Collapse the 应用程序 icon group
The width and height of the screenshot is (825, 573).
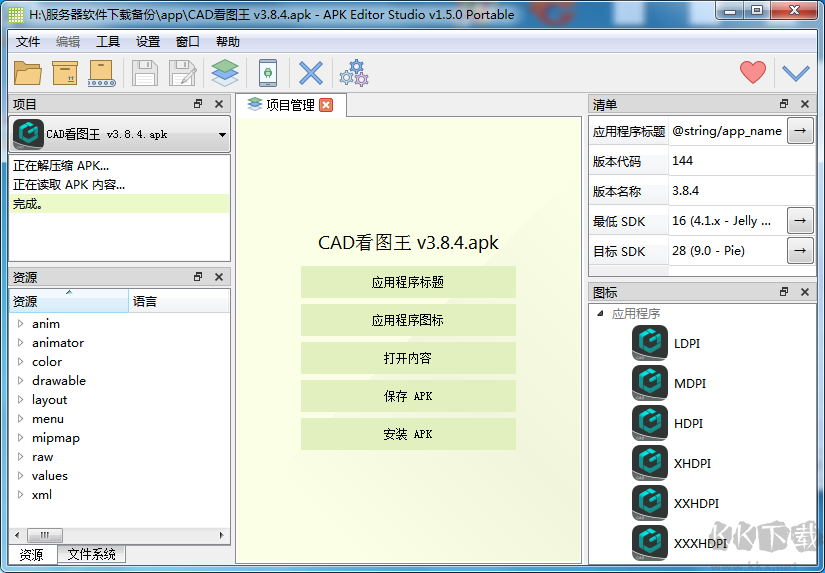click(x=600, y=314)
